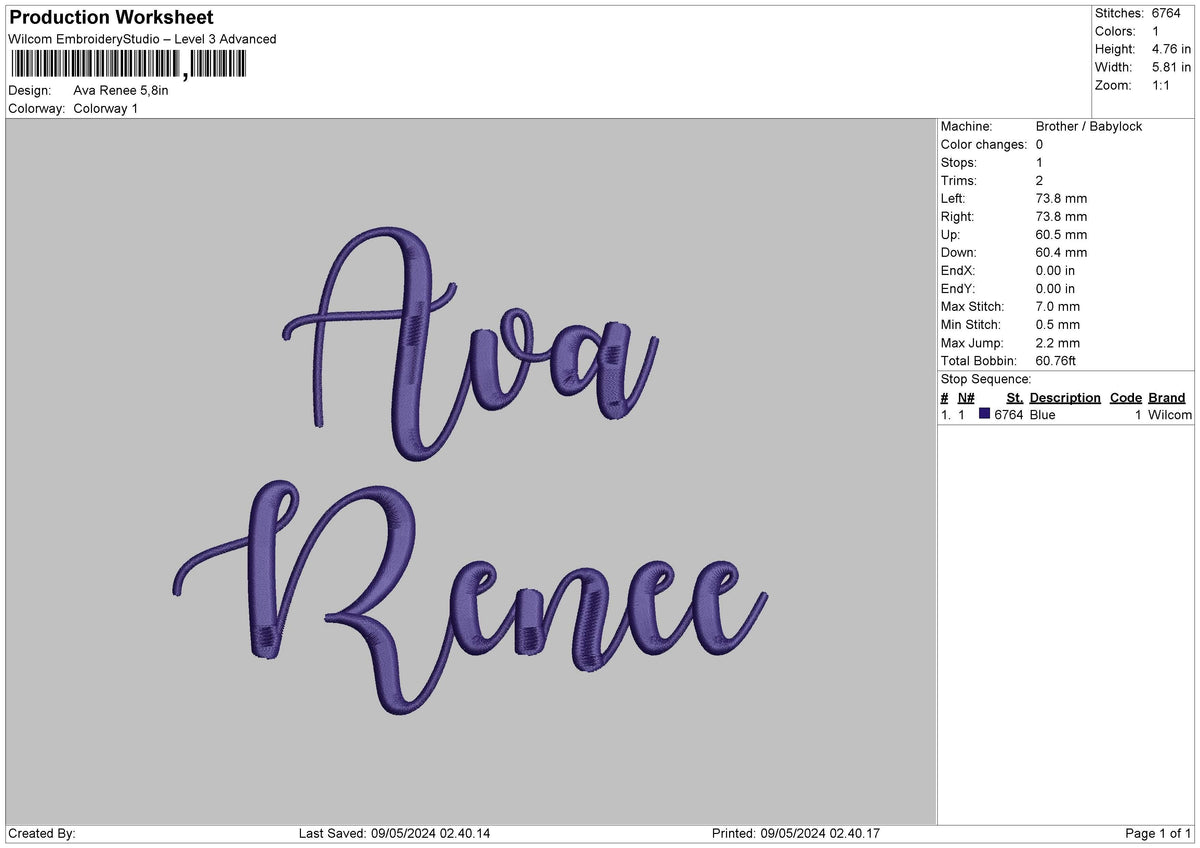Click the Max Stitch value '7.0 mm'
Image resolution: width=1200 pixels, height=848 pixels.
1058,306
